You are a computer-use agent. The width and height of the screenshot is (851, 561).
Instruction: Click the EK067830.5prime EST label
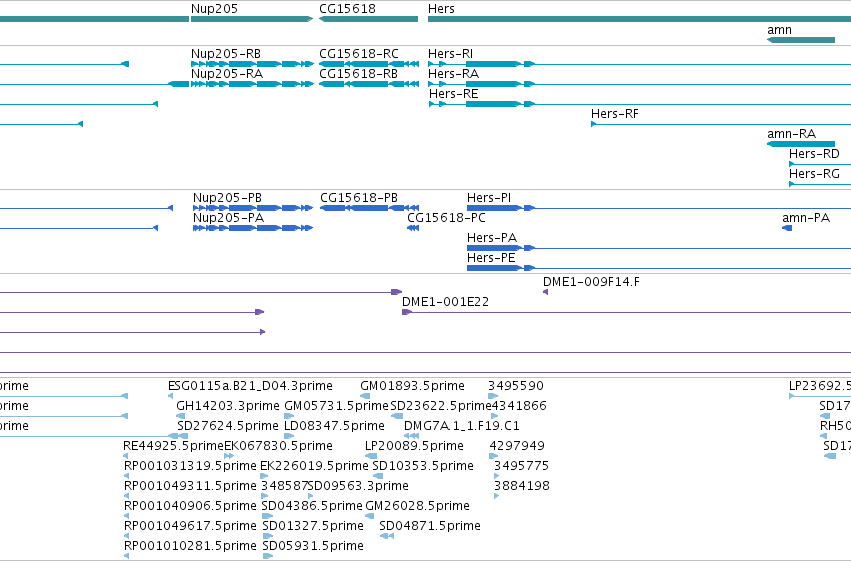[x=278, y=447]
